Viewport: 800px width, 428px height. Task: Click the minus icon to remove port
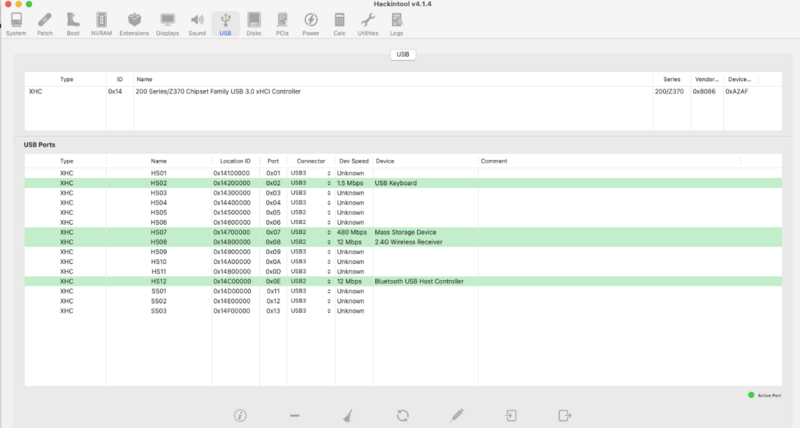click(x=294, y=414)
